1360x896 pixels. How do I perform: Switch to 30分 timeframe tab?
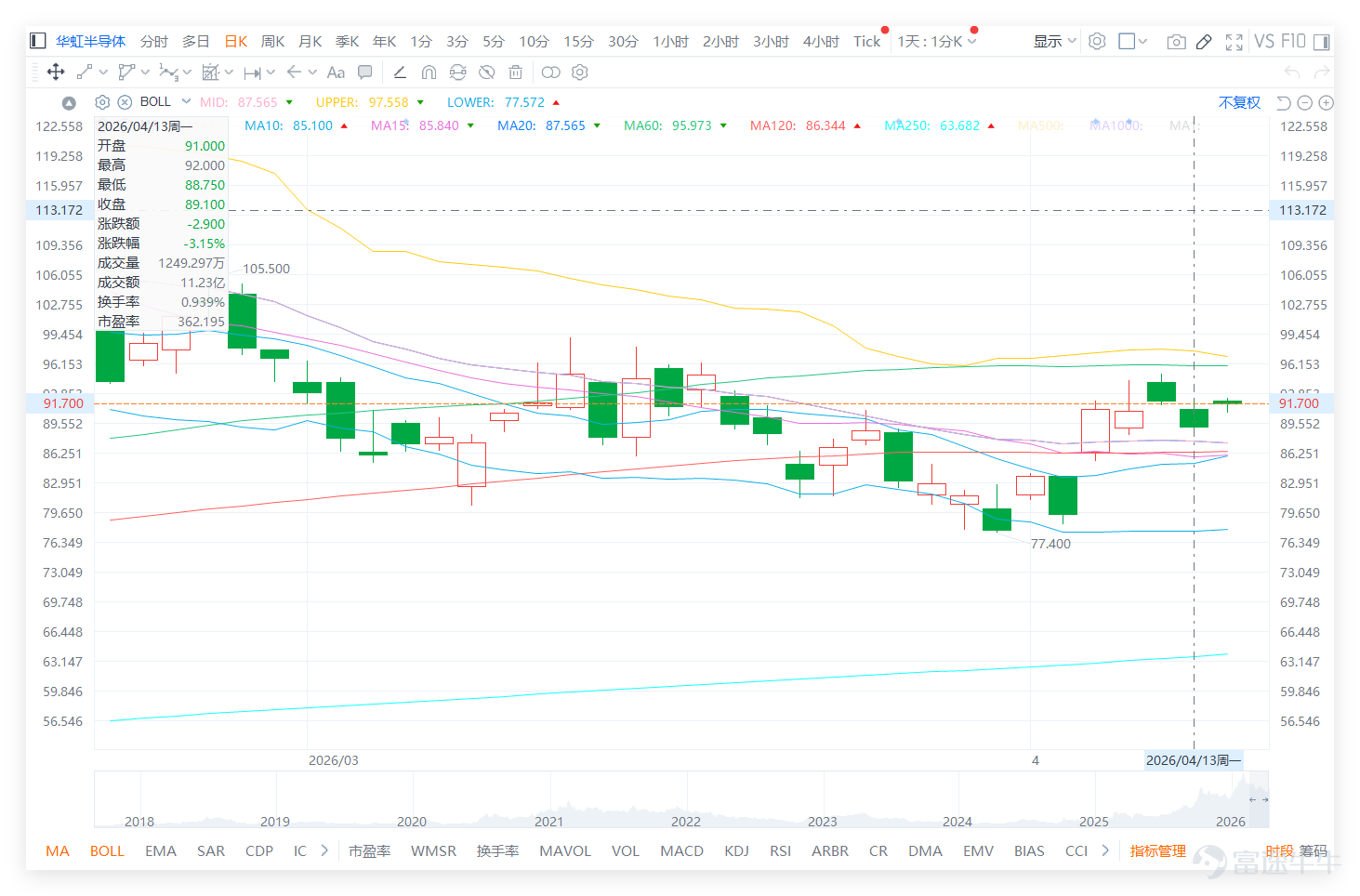(623, 41)
